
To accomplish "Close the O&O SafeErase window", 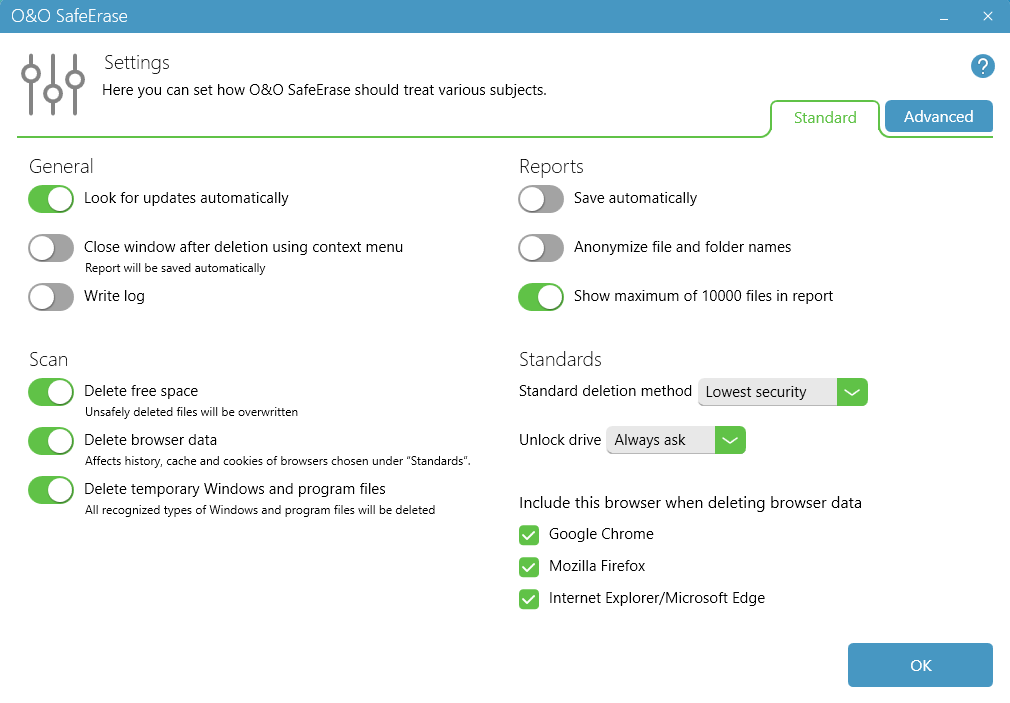I will point(988,16).
